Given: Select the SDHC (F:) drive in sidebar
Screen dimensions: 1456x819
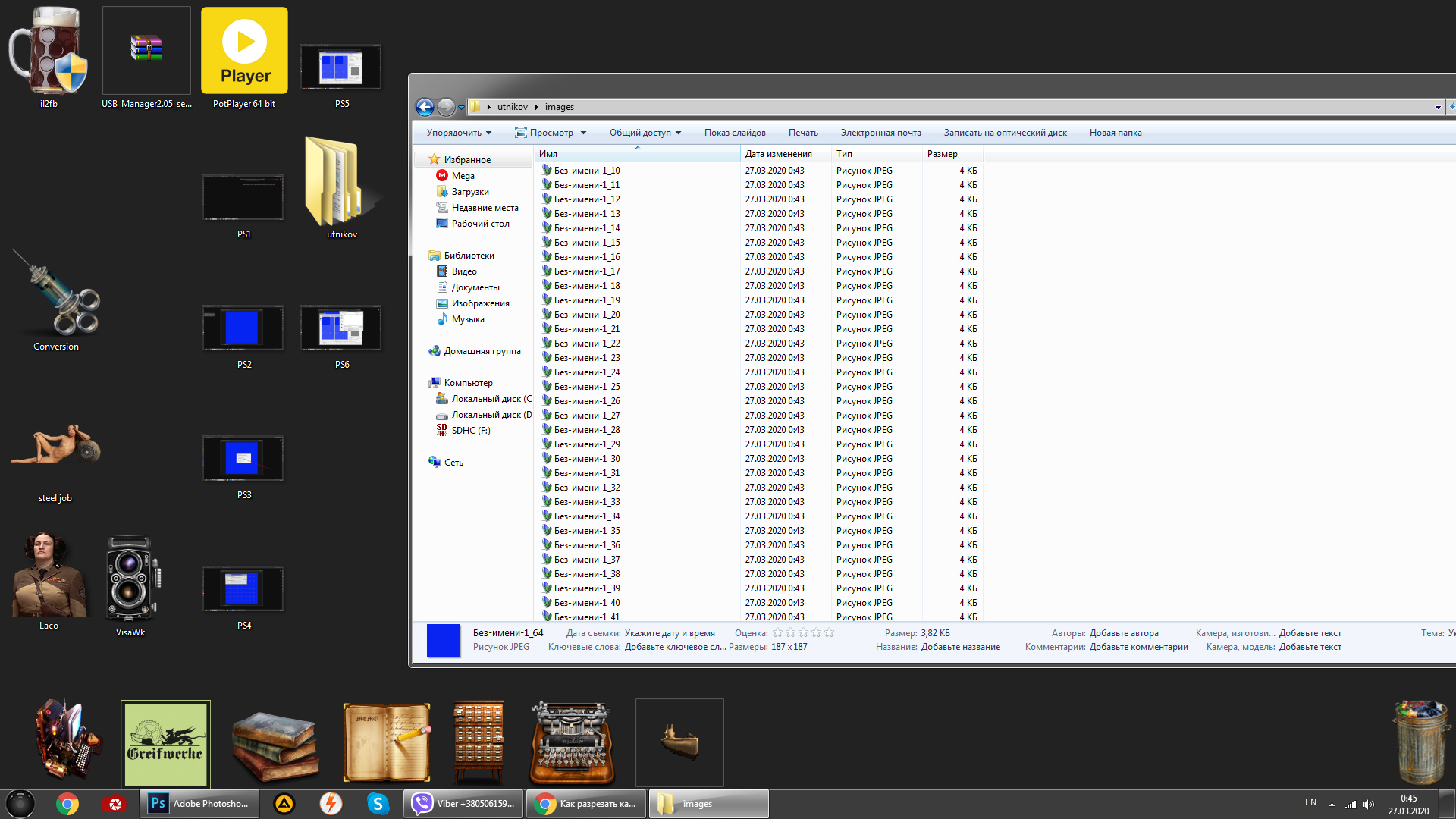Looking at the screenshot, I should (470, 431).
